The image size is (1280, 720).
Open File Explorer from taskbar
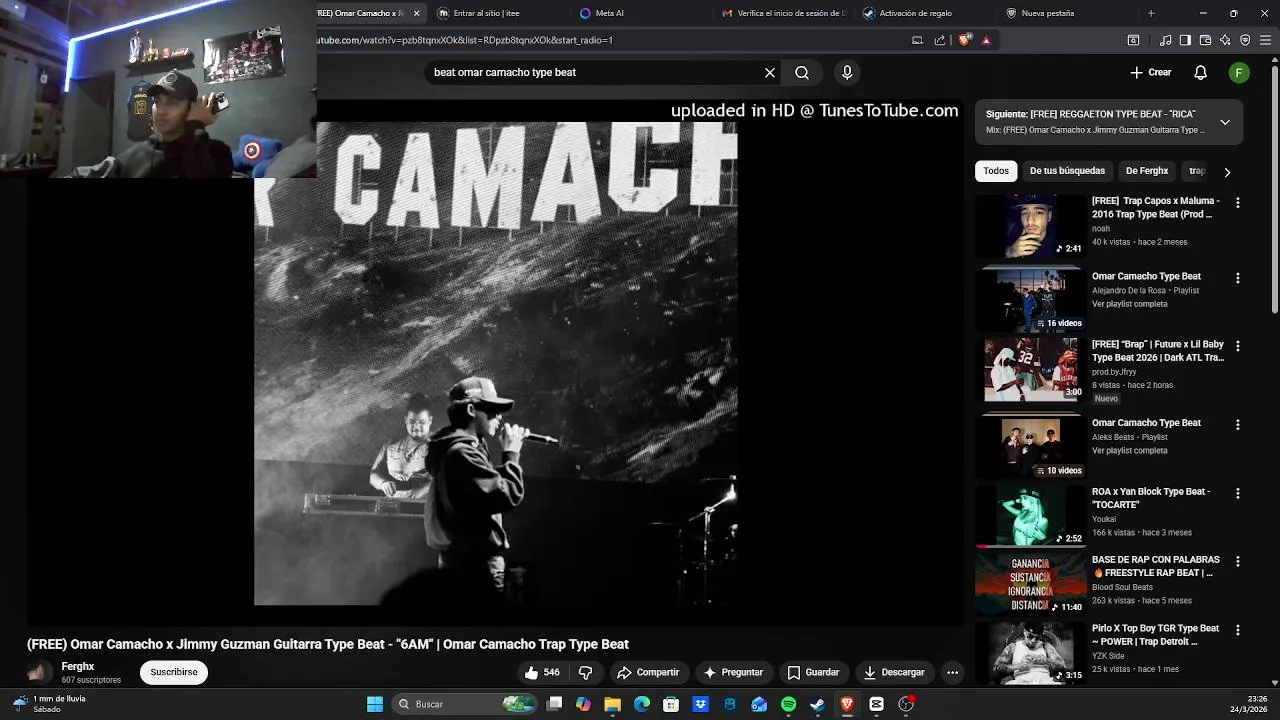coord(612,704)
